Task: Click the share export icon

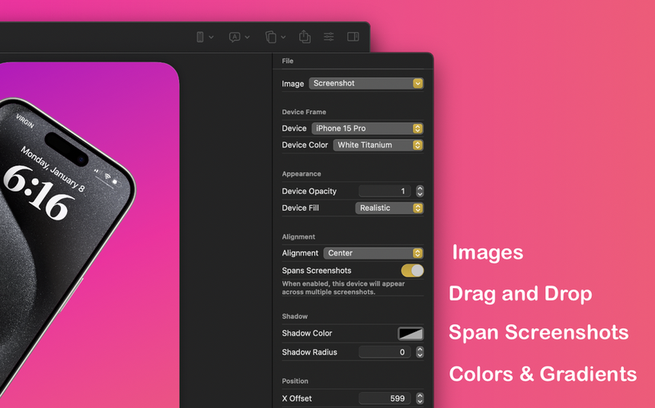Action: [x=305, y=36]
